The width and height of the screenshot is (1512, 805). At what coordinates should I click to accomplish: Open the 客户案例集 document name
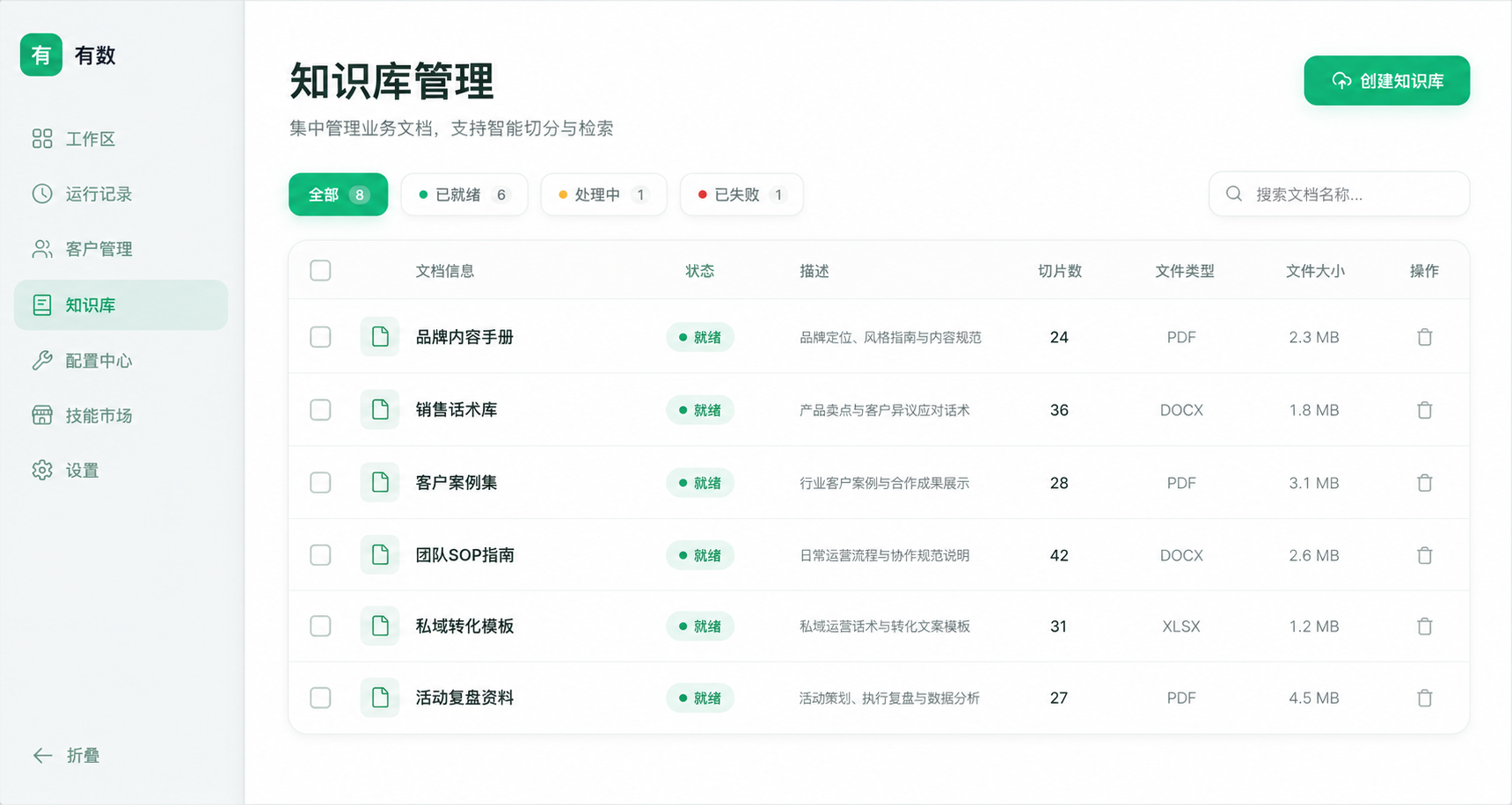[457, 483]
